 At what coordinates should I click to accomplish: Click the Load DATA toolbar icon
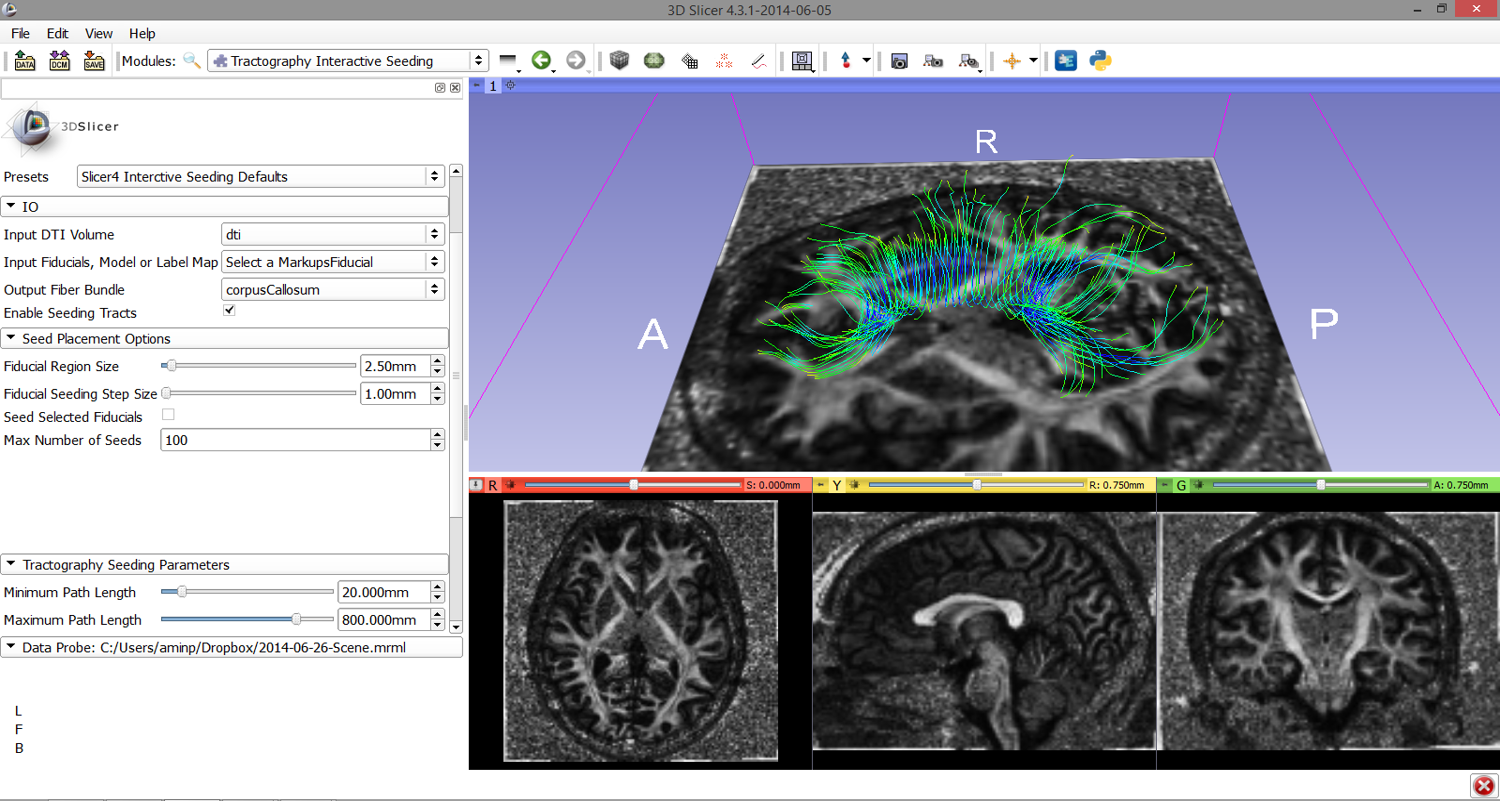pos(25,61)
